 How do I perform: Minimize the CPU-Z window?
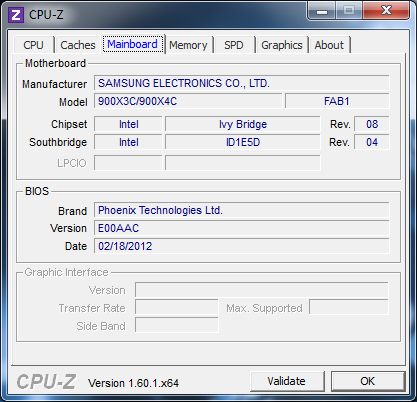tap(322, 11)
